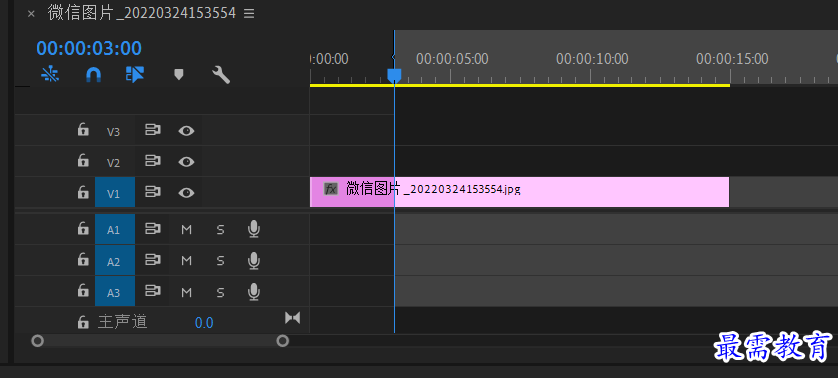Target track V3 label
This screenshot has width=838, height=378.
coord(114,132)
